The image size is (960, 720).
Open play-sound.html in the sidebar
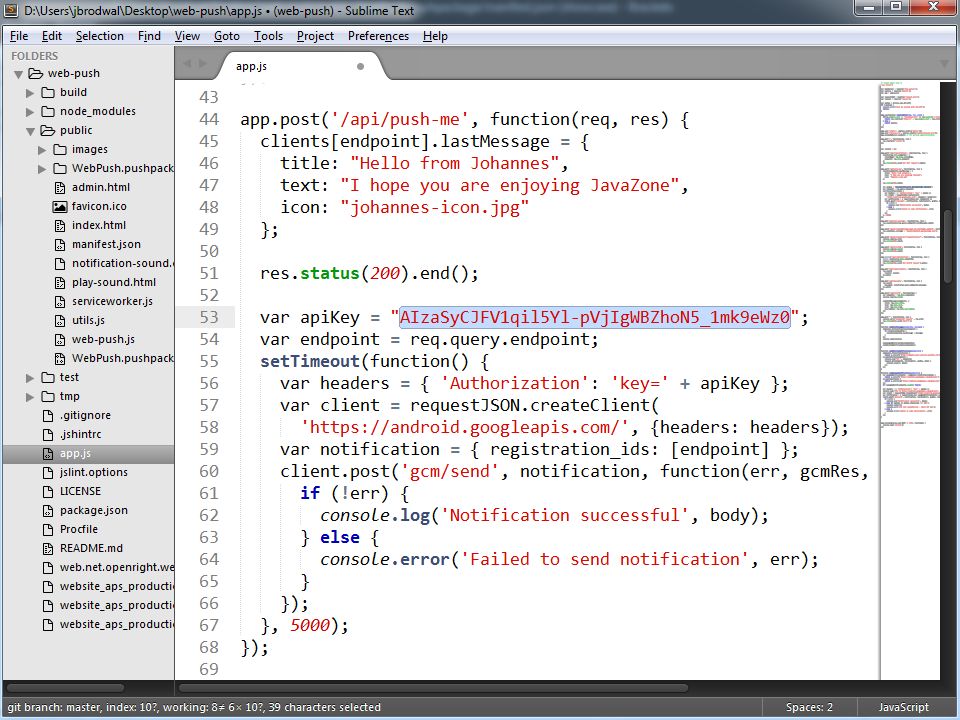point(114,282)
